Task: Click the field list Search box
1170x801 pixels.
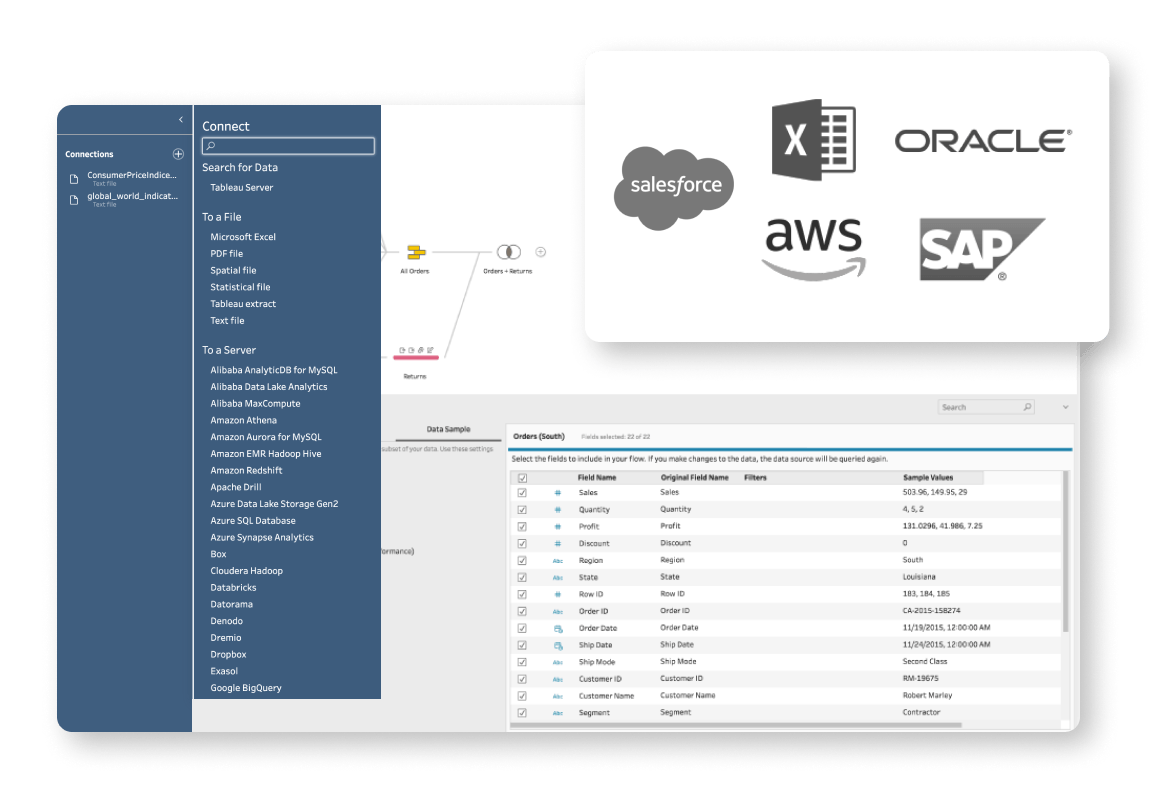Action: (x=986, y=407)
